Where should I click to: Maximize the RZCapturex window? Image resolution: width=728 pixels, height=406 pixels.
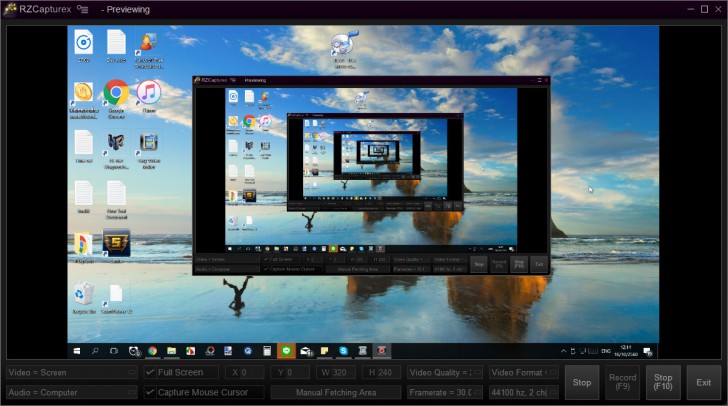(x=704, y=9)
